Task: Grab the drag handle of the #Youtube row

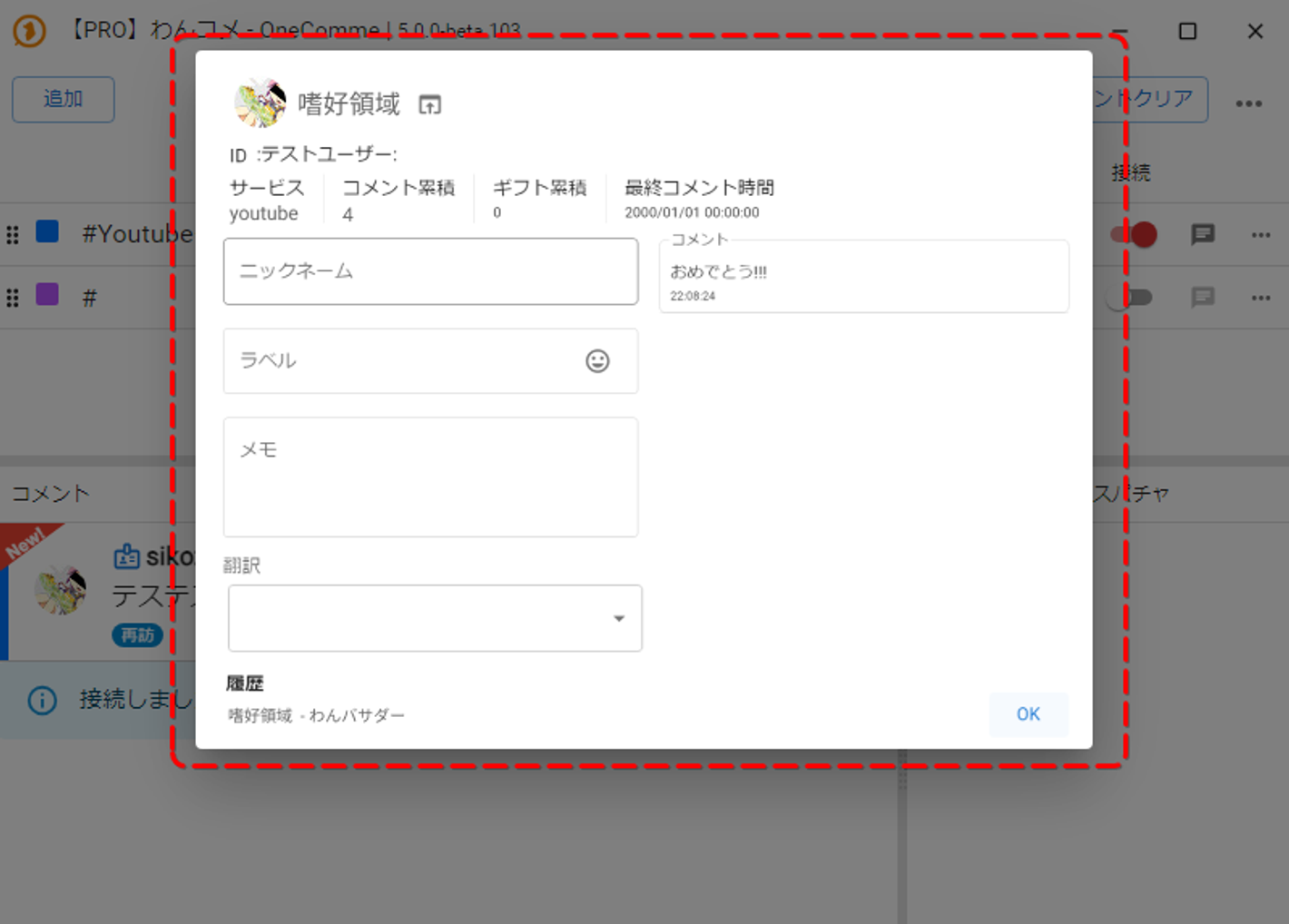Action: pos(13,235)
